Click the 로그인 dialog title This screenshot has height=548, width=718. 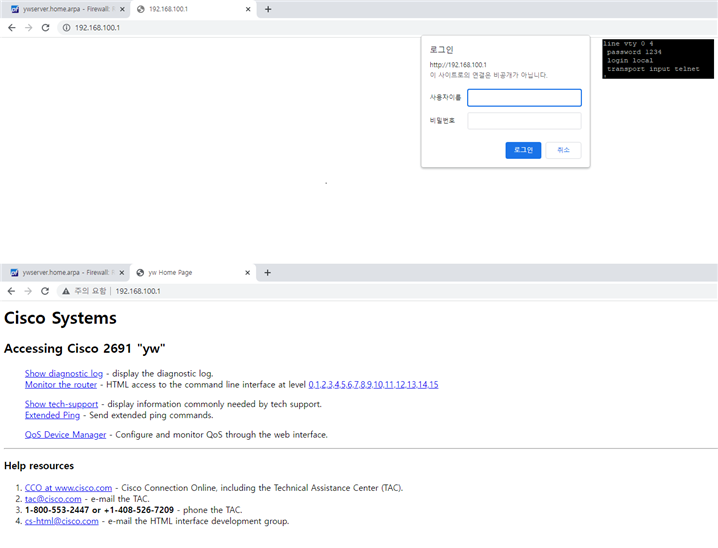441,49
